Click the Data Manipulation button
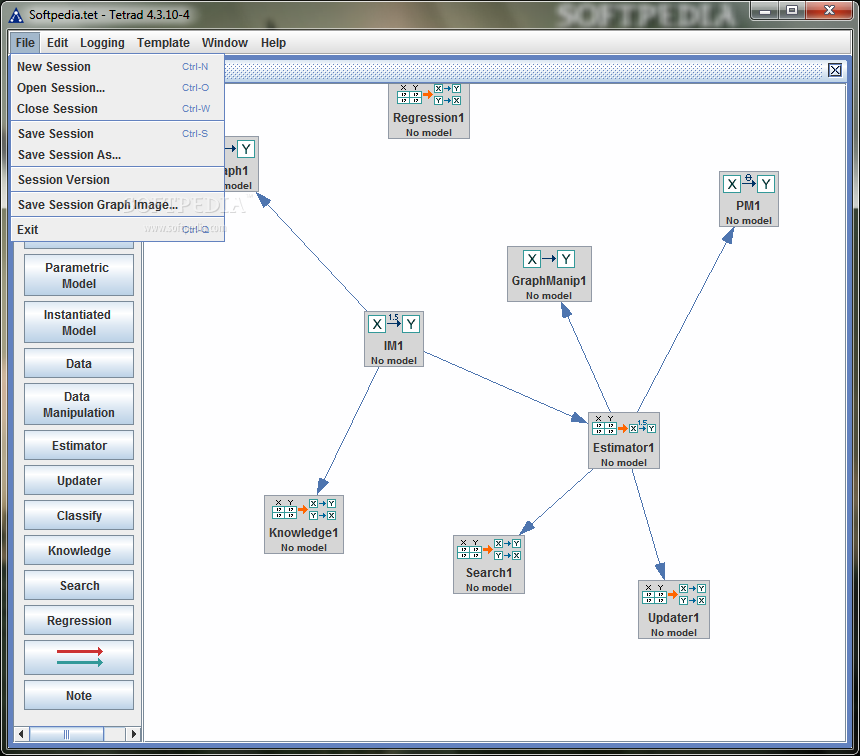Screen dimensions: 860x756 point(79,404)
